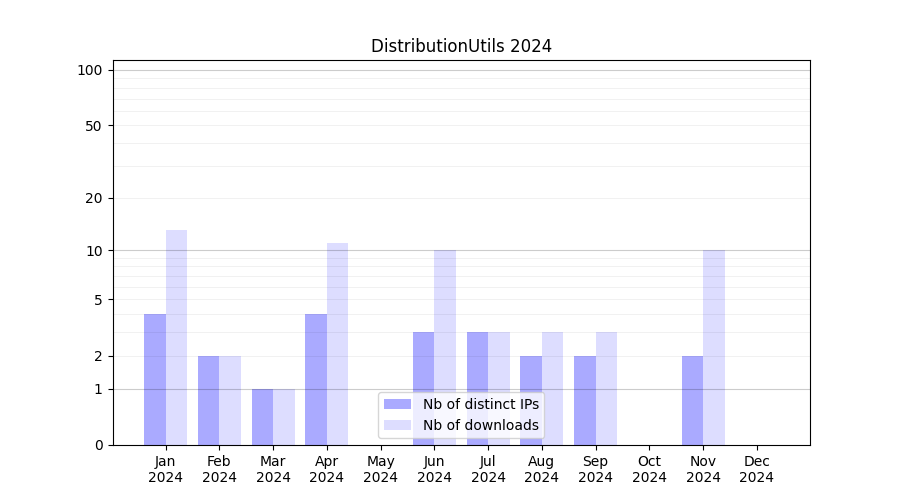This screenshot has height=500, width=900.
Task: Click the 100 tick label on y-axis
Action: [90, 70]
